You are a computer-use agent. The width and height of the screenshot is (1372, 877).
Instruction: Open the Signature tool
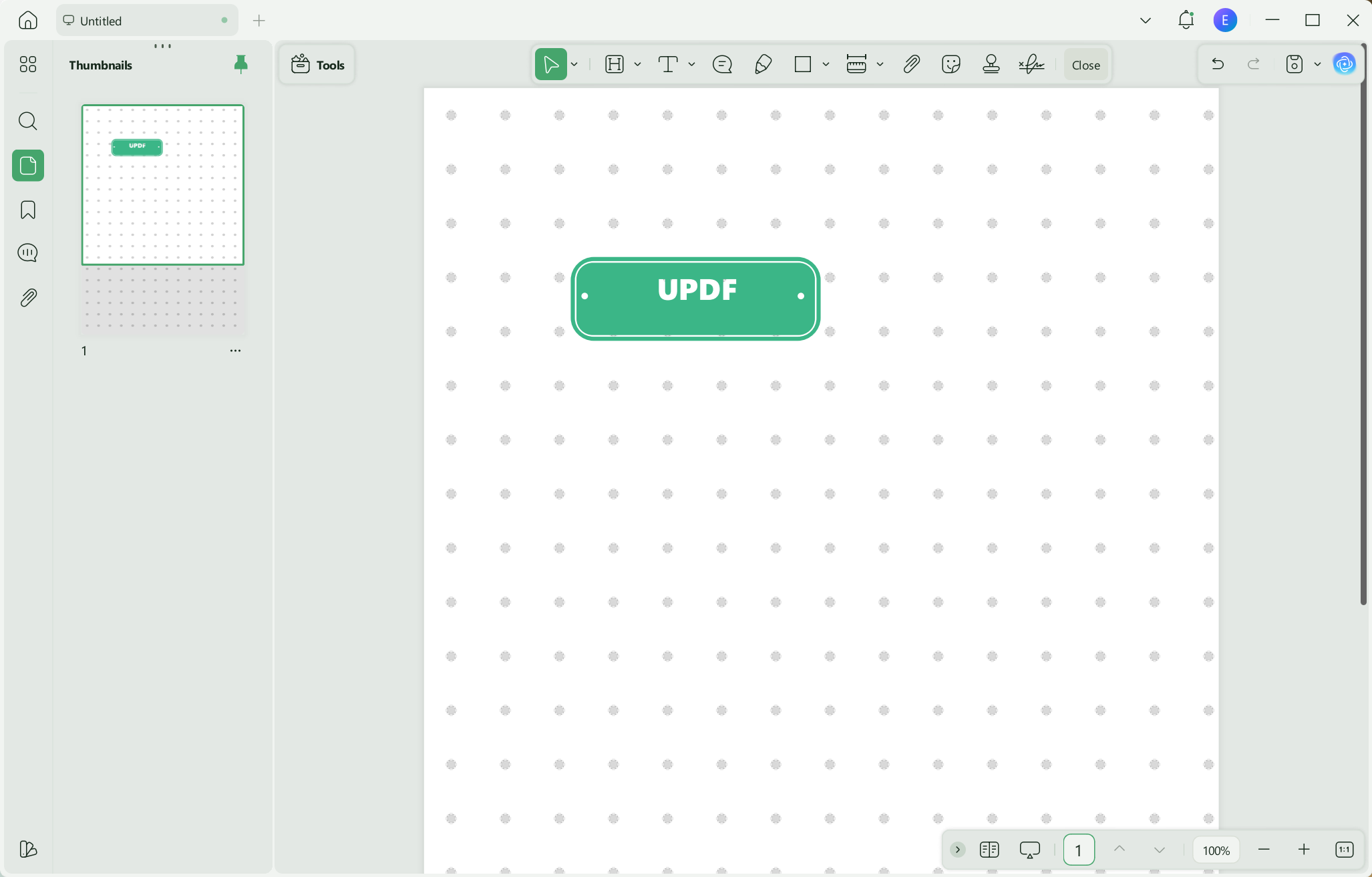click(1031, 64)
